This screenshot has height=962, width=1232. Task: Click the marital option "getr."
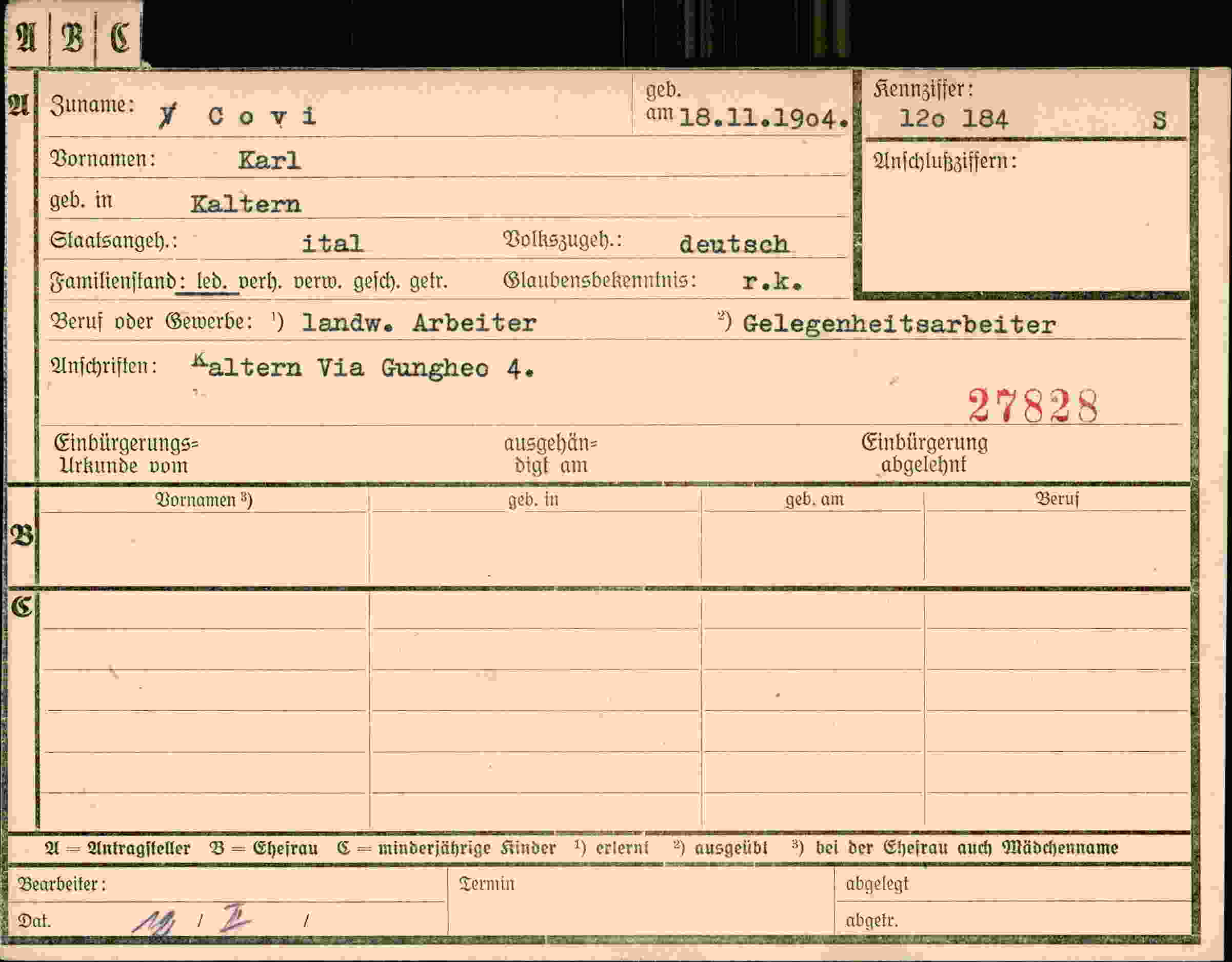tap(429, 281)
